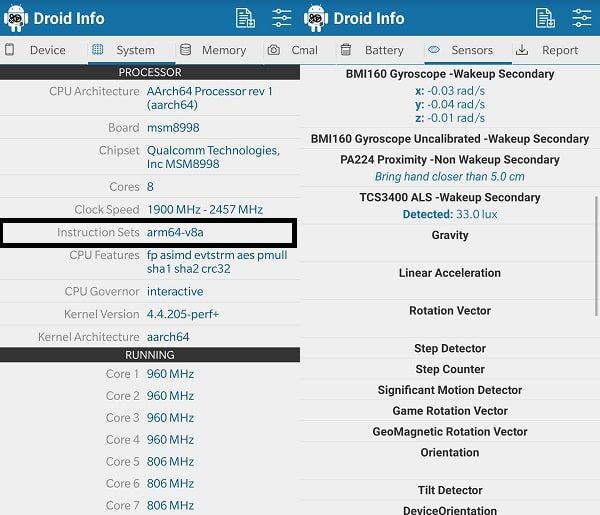The height and width of the screenshot is (515, 600).
Task: Click the camera icon beside Cmal tab
Action: click(274, 50)
